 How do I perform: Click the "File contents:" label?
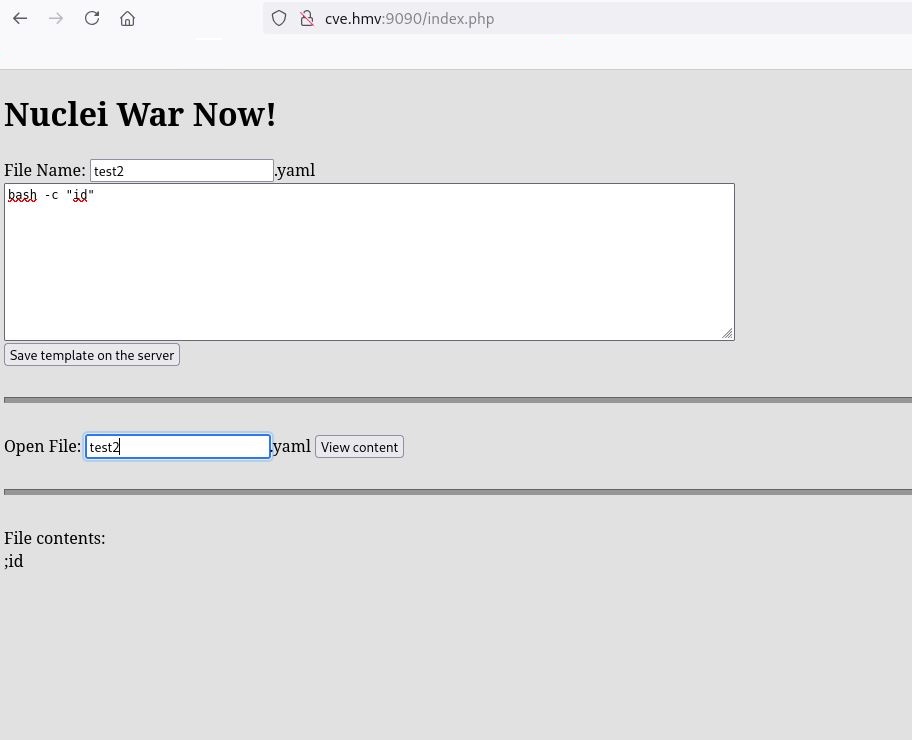pyautogui.click(x=55, y=538)
